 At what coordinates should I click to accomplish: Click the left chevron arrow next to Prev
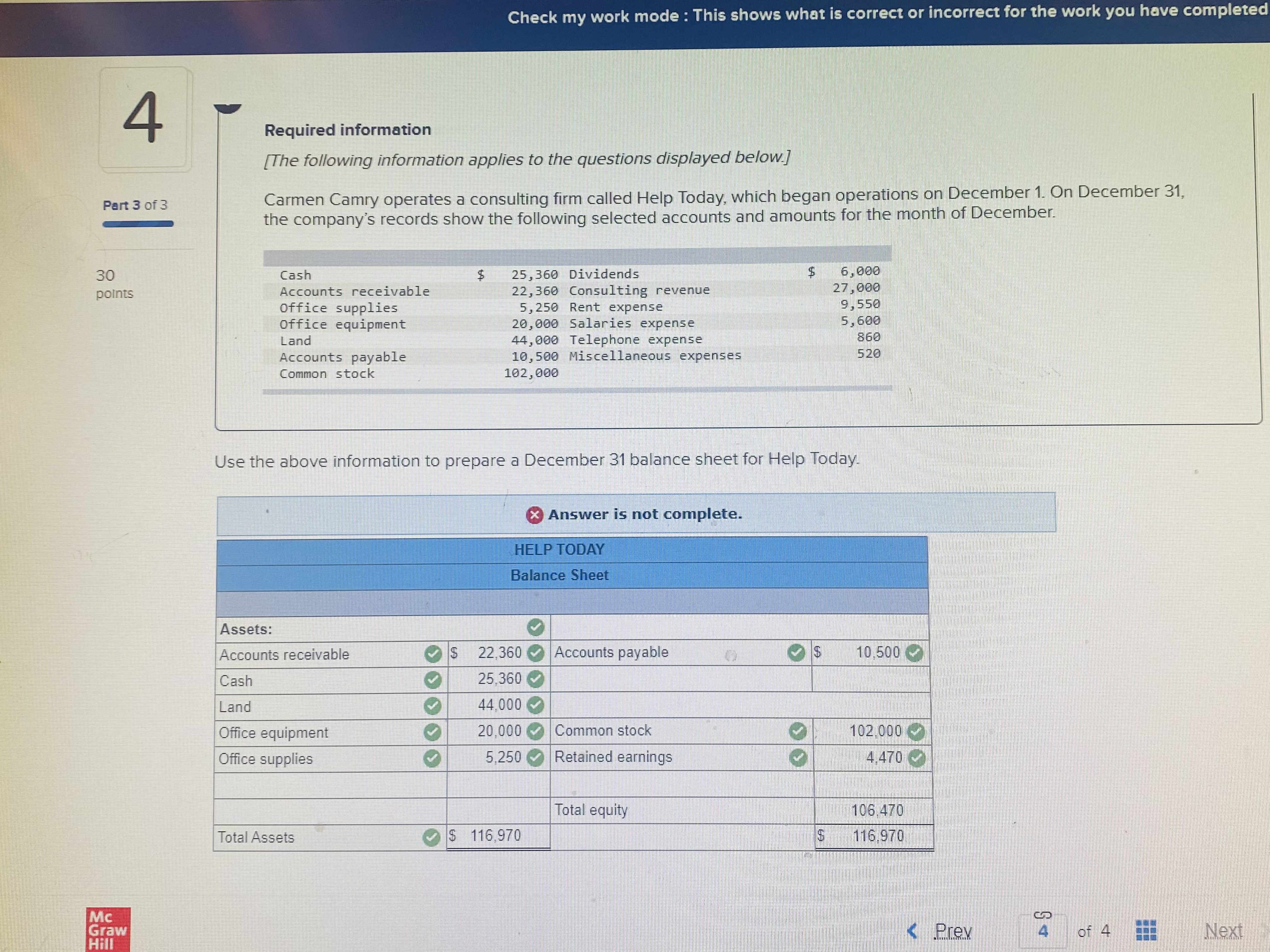point(912,930)
